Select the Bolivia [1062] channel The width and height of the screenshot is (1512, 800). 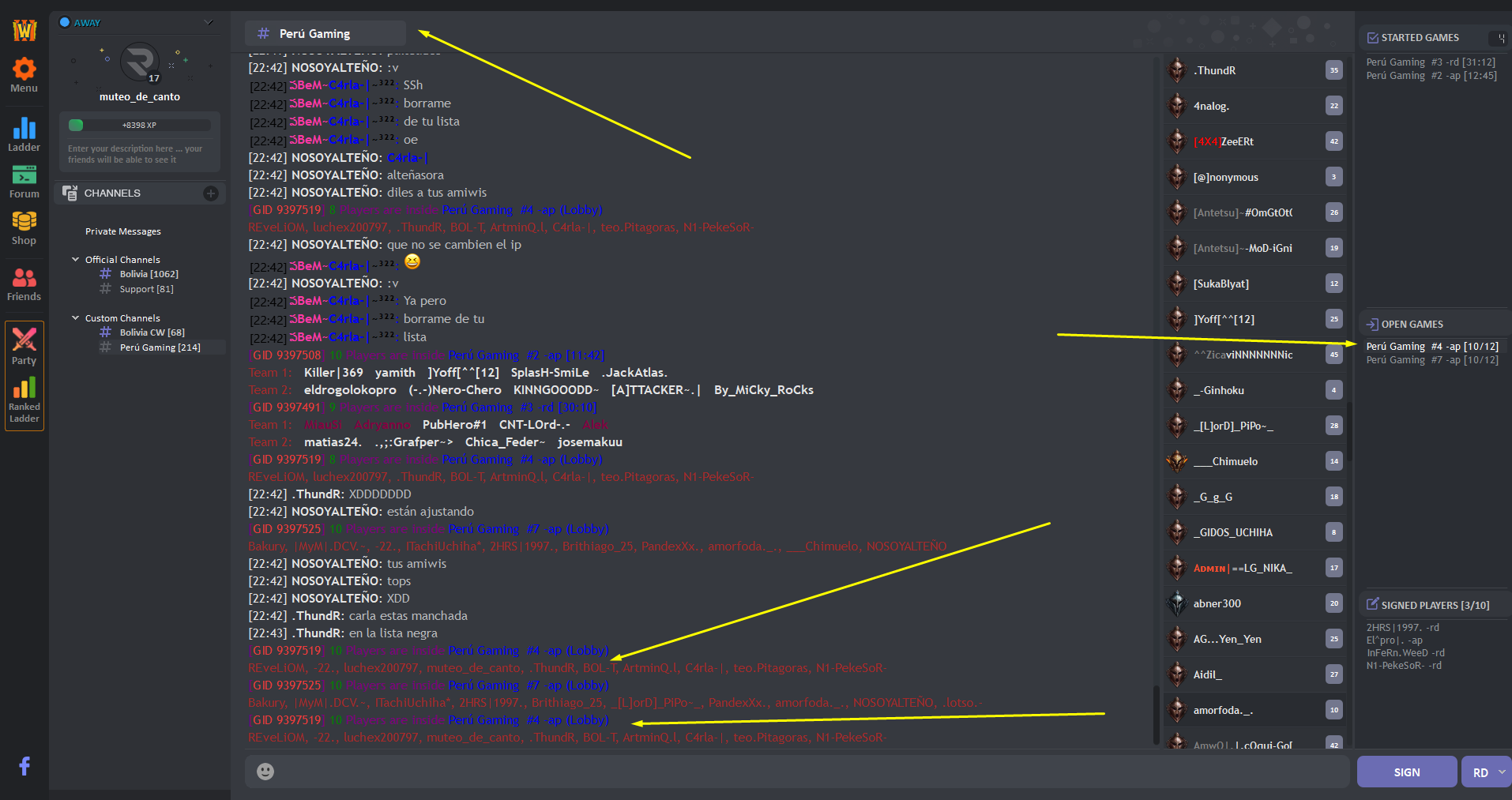click(149, 274)
